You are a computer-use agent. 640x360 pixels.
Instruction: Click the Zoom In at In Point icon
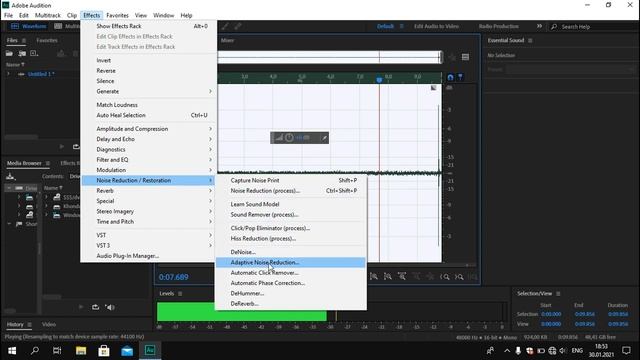point(444,277)
